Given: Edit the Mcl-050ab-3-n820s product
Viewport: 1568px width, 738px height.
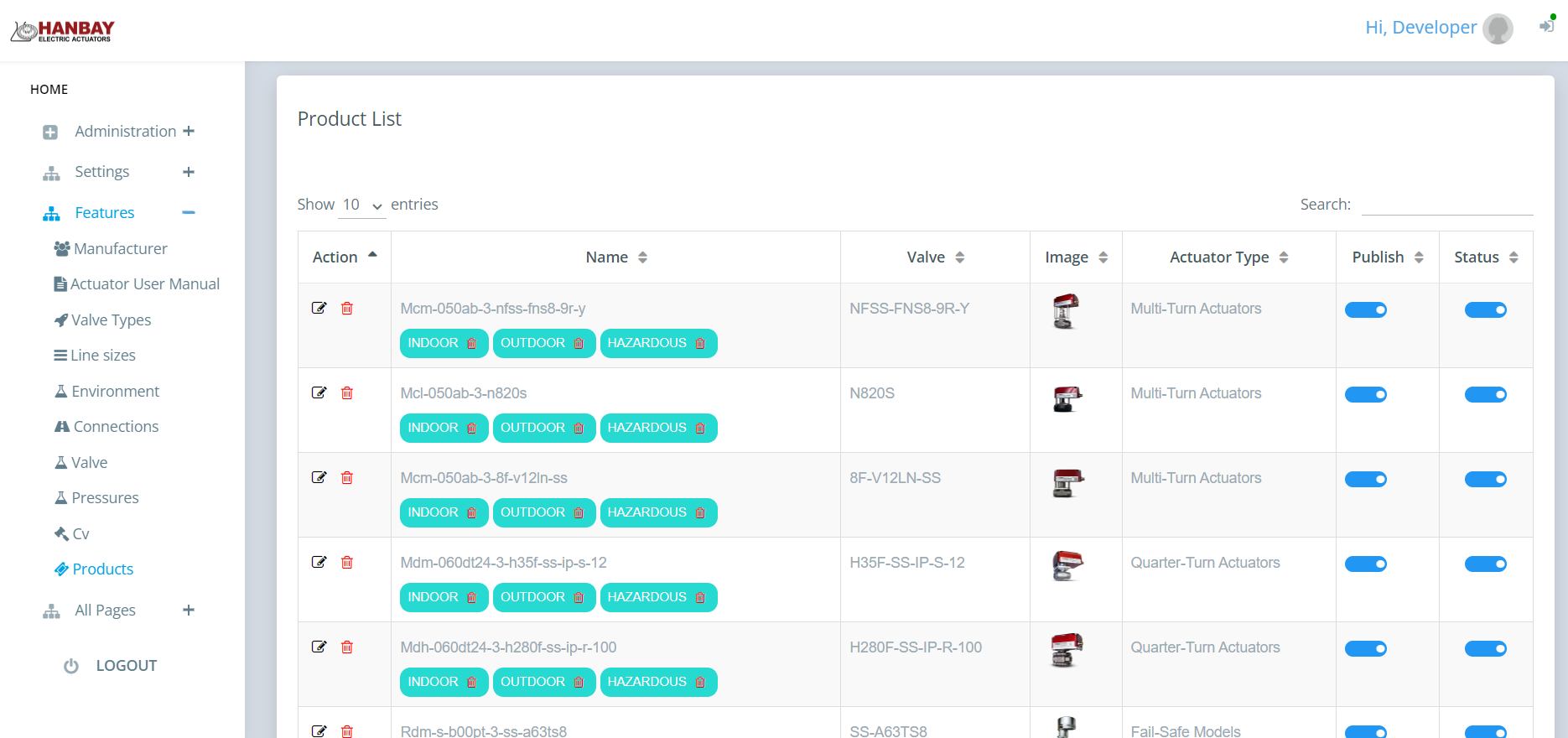Looking at the screenshot, I should pos(319,392).
